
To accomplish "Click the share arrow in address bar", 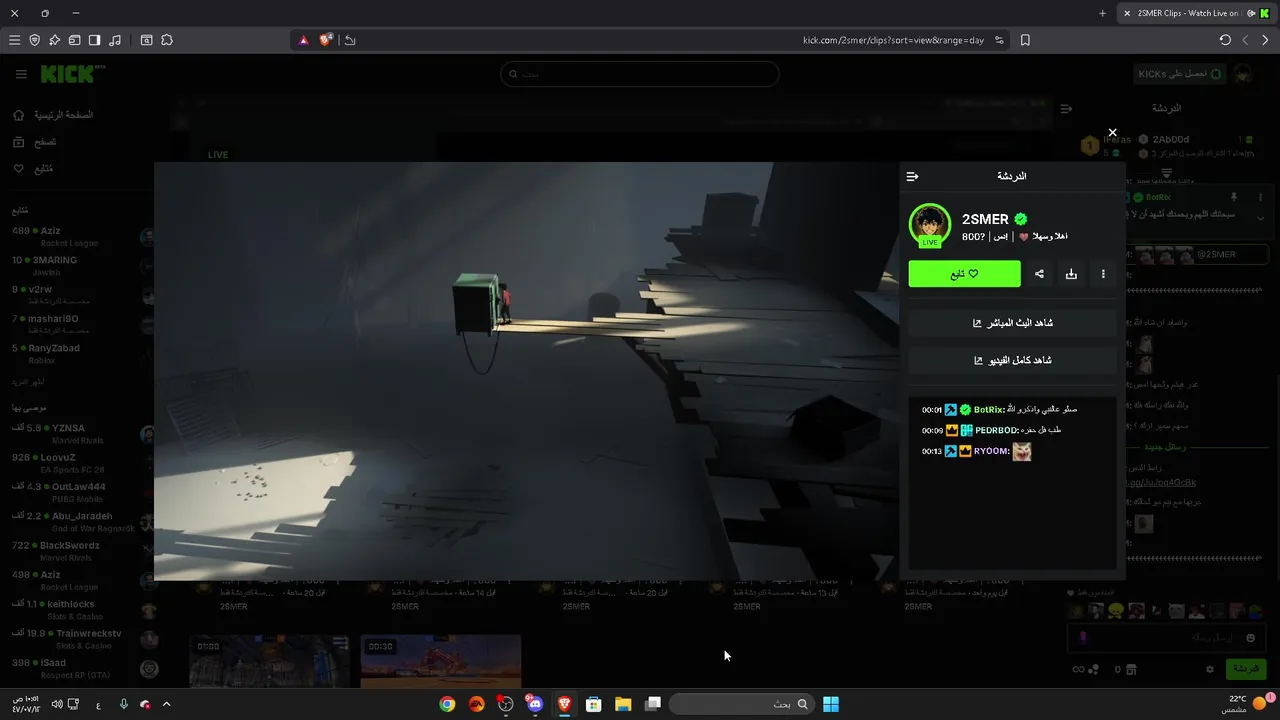I will (350, 40).
